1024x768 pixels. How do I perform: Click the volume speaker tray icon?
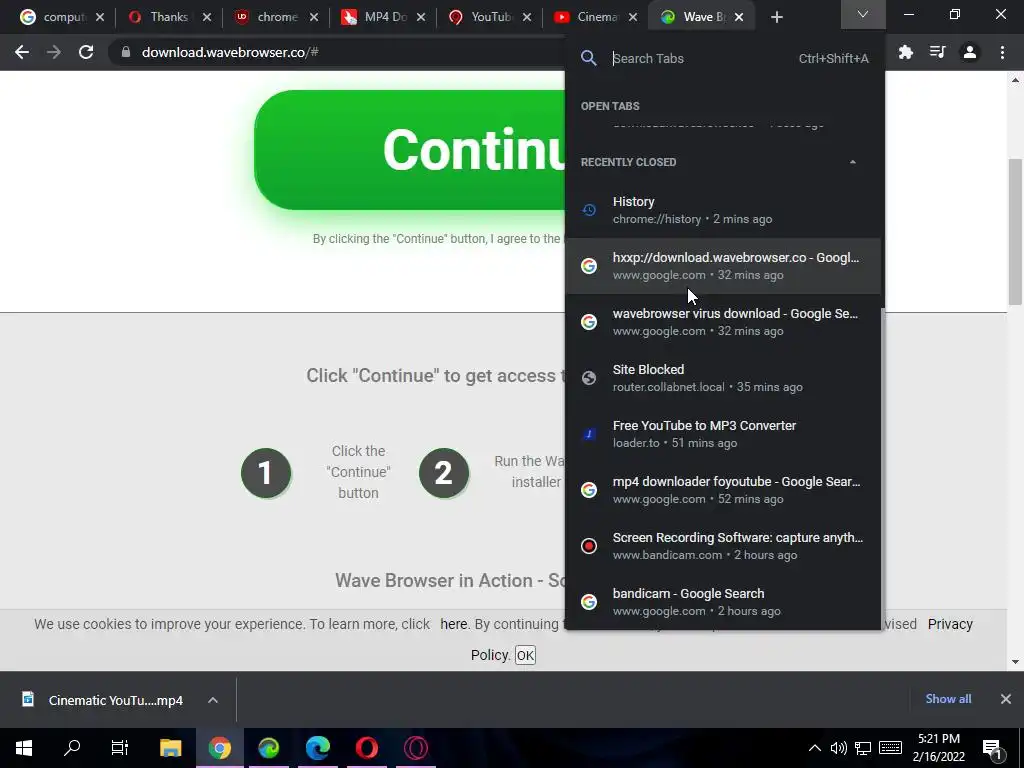tap(839, 748)
